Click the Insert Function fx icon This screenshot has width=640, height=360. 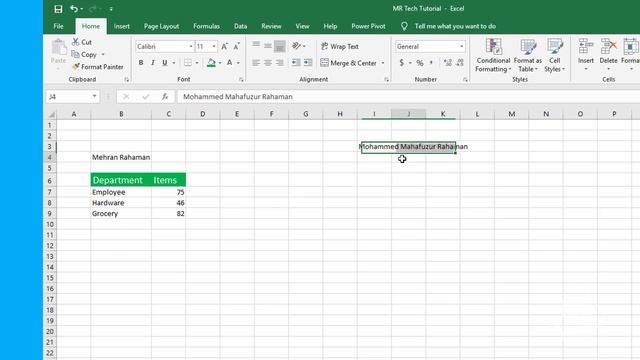pyautogui.click(x=164, y=97)
